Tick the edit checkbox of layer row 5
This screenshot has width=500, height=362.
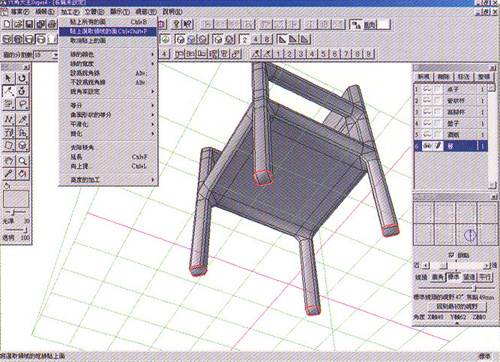tap(438, 134)
